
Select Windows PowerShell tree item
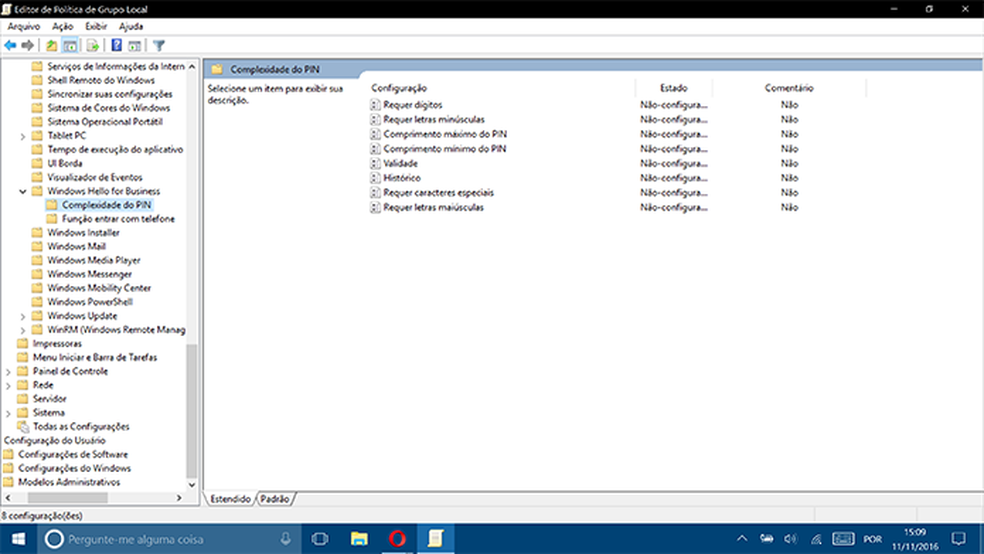pyautogui.click(x=90, y=302)
